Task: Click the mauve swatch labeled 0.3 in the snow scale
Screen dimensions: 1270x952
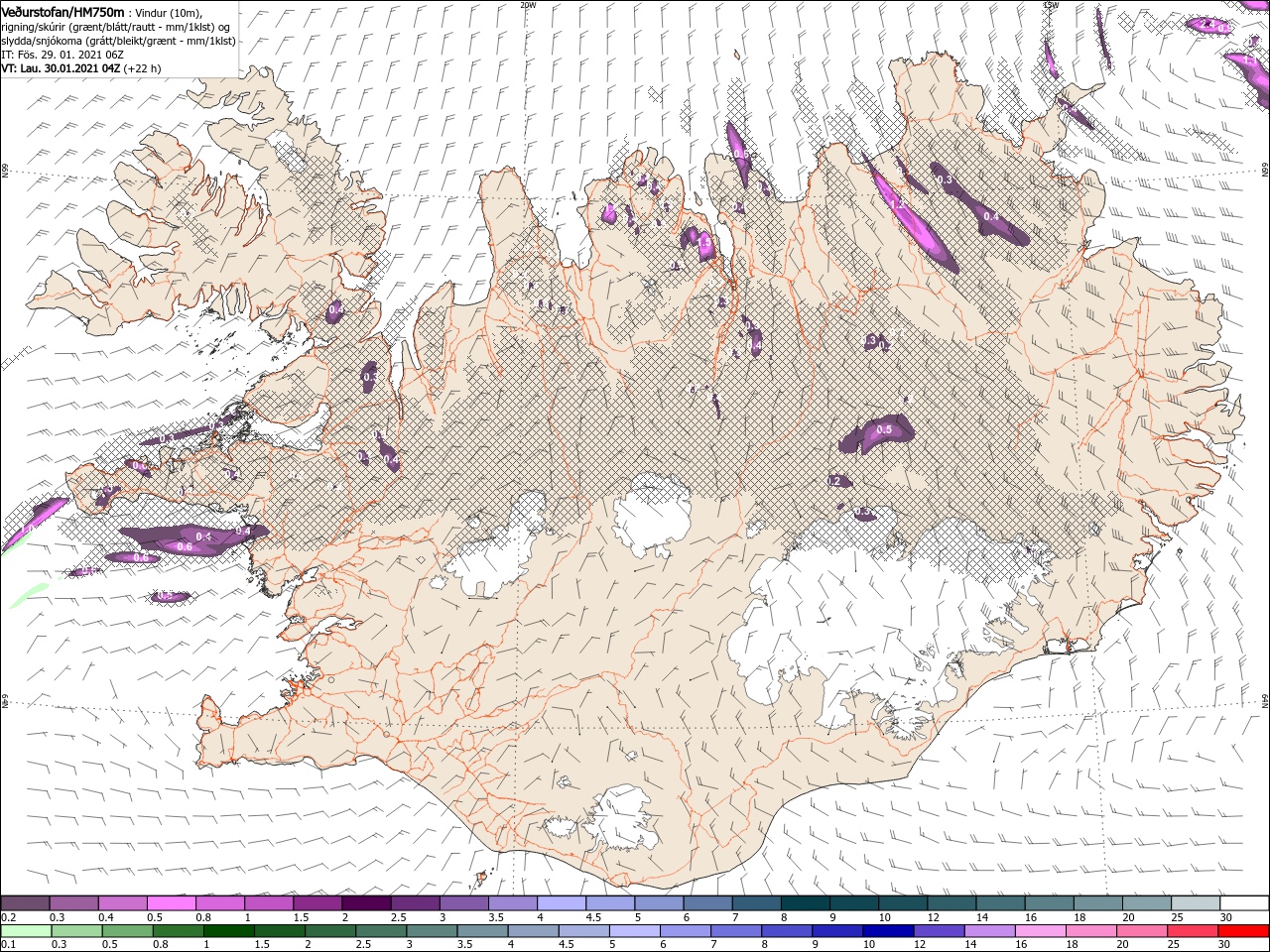Action: (73, 902)
